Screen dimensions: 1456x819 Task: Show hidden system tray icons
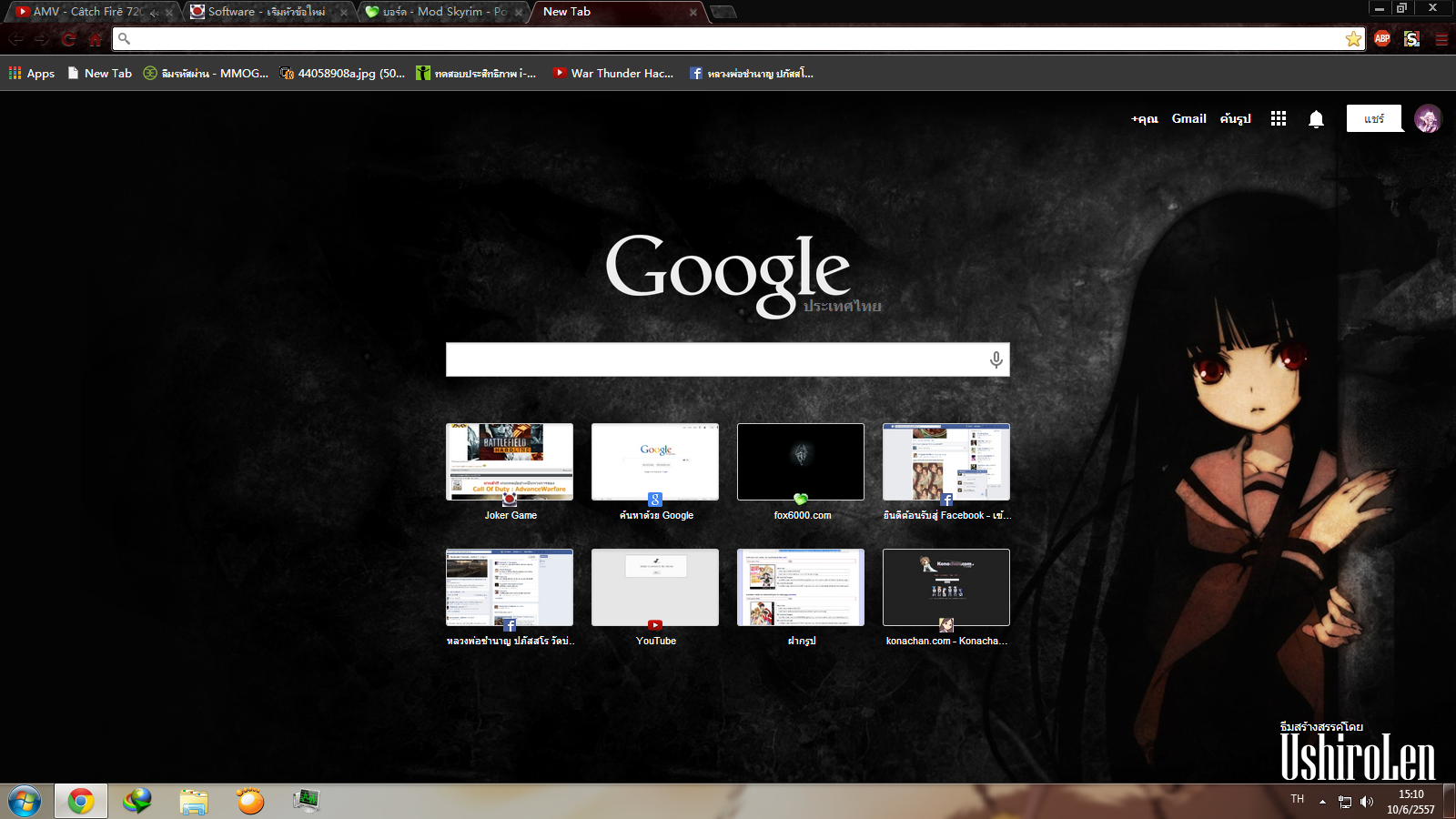coord(1322,802)
